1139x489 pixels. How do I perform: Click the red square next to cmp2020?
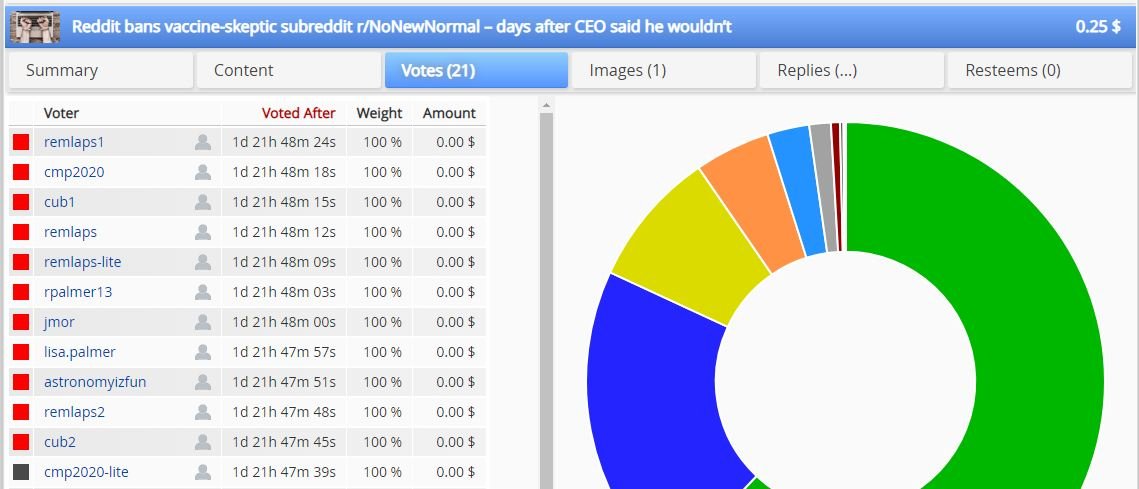coord(21,172)
